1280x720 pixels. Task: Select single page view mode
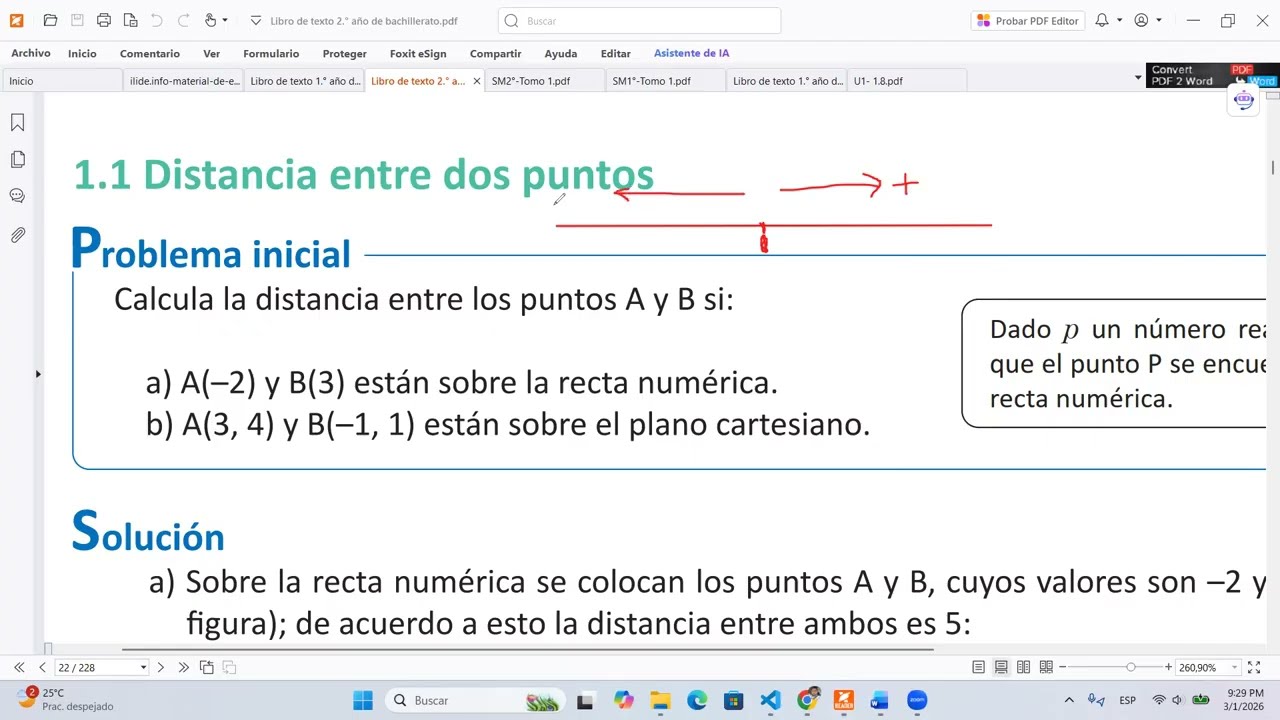coord(979,667)
